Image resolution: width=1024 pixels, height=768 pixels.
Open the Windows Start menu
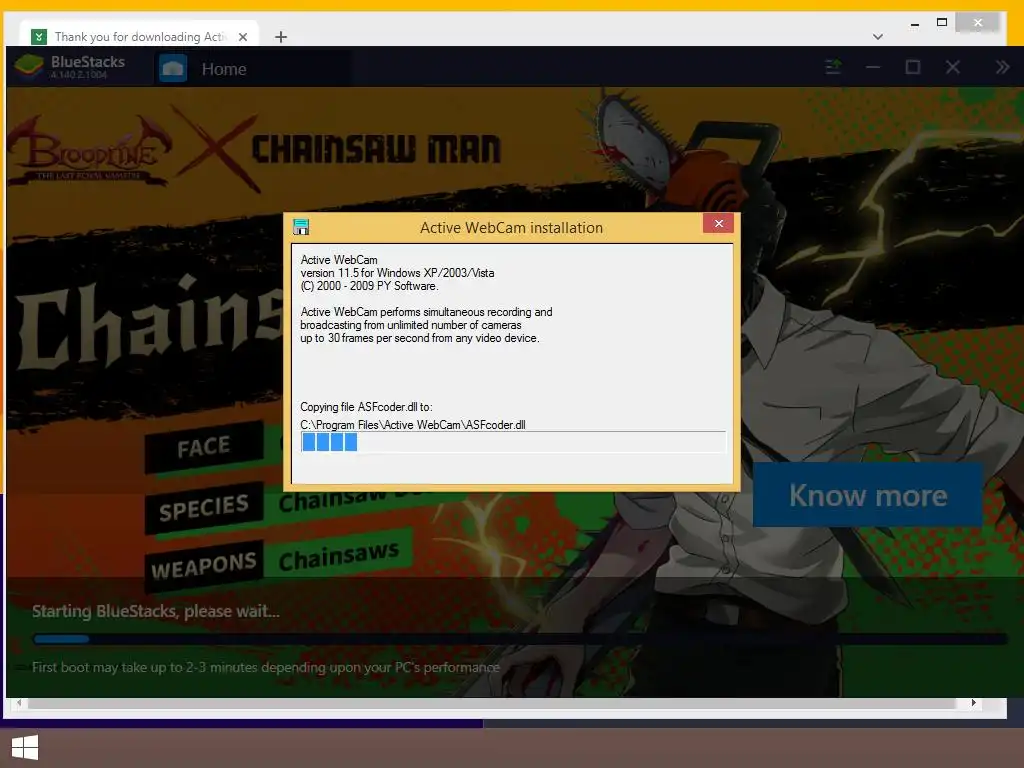coord(25,747)
